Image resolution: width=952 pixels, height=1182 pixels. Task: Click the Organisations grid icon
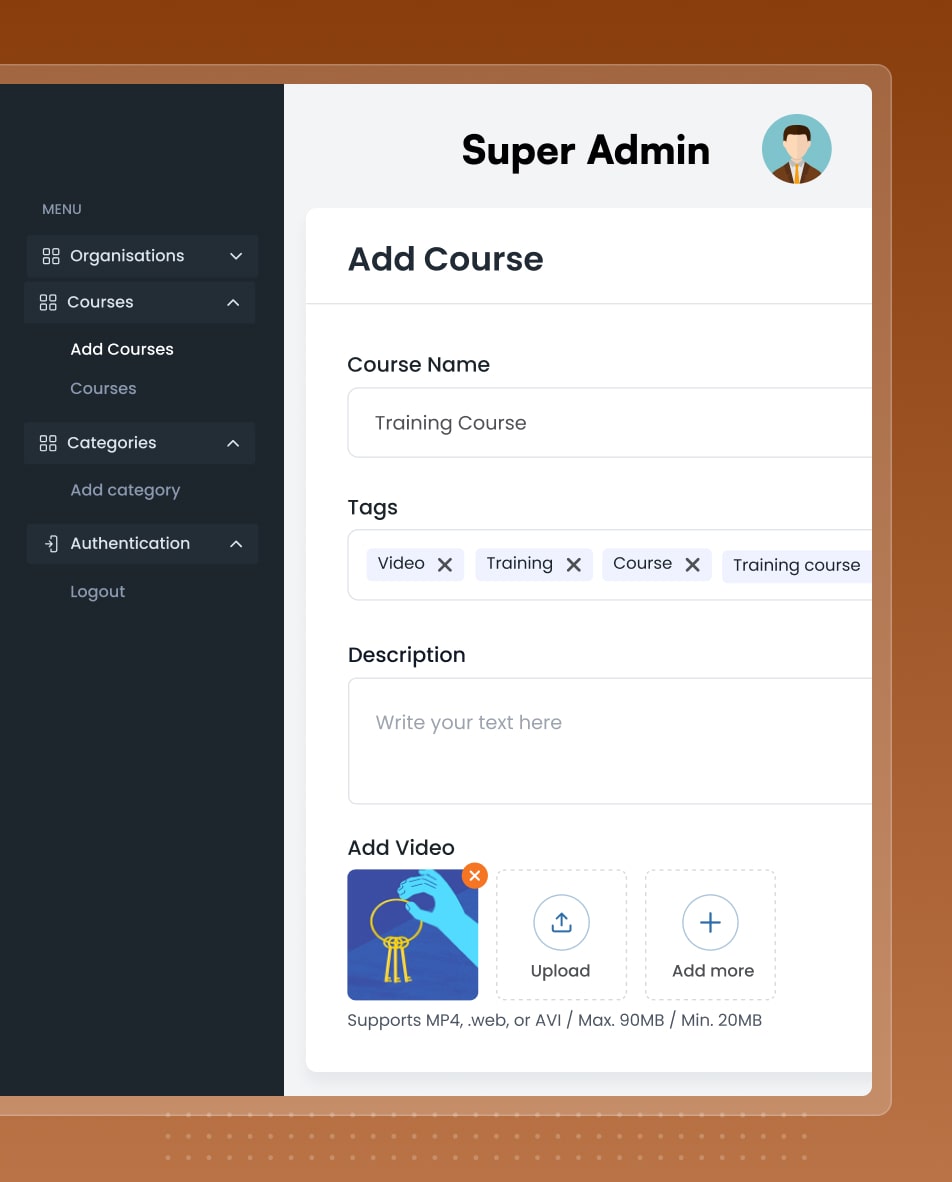point(51,256)
